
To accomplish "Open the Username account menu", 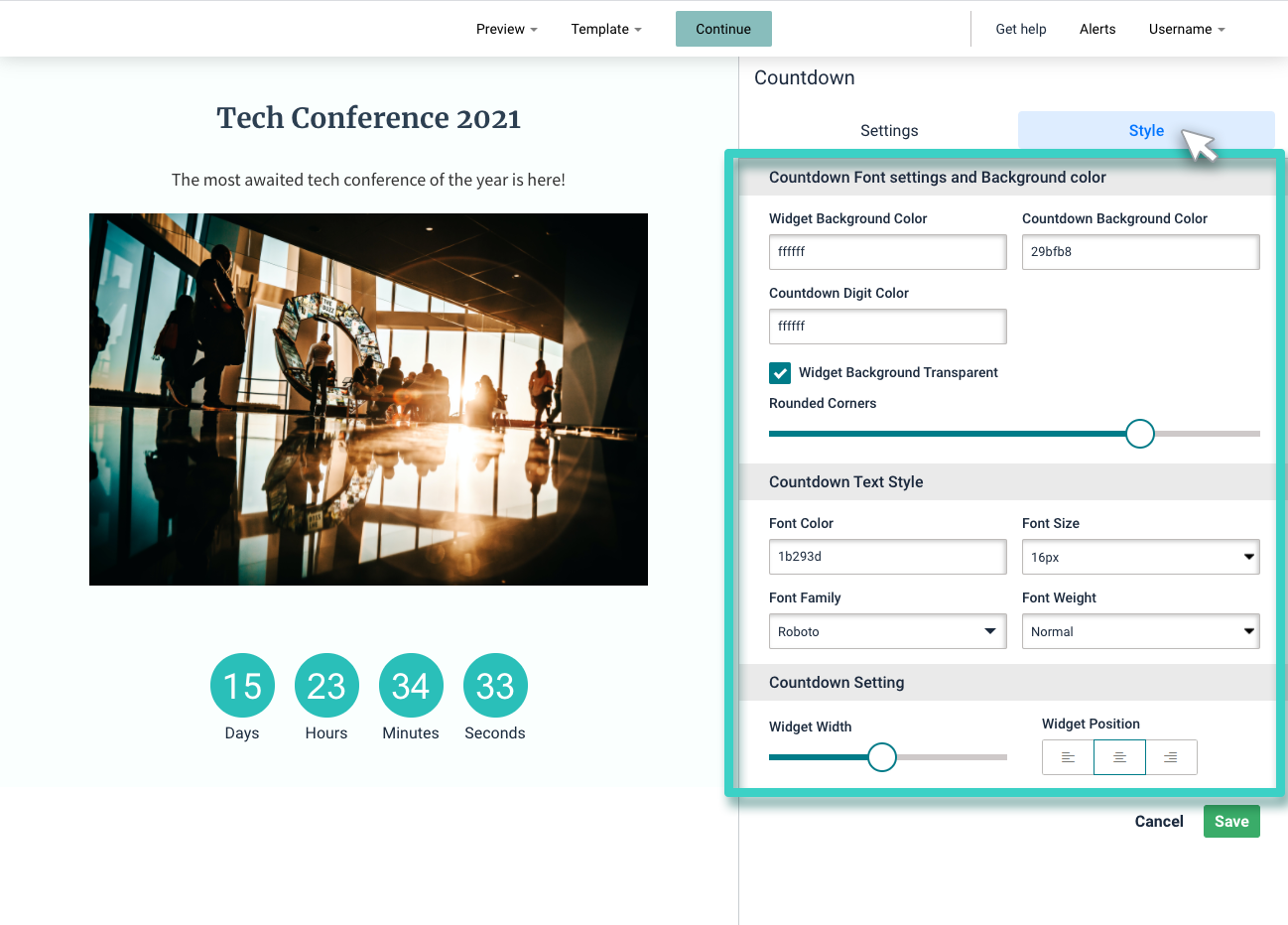I will (x=1187, y=29).
